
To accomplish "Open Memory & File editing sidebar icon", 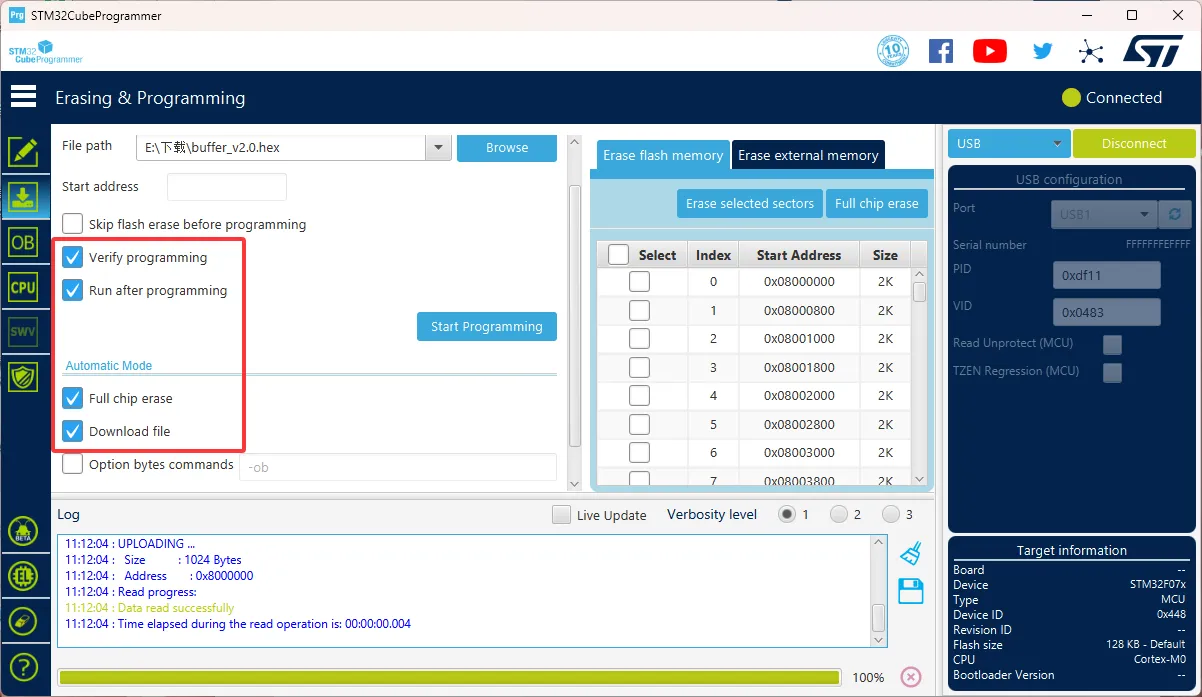I will click(23, 152).
